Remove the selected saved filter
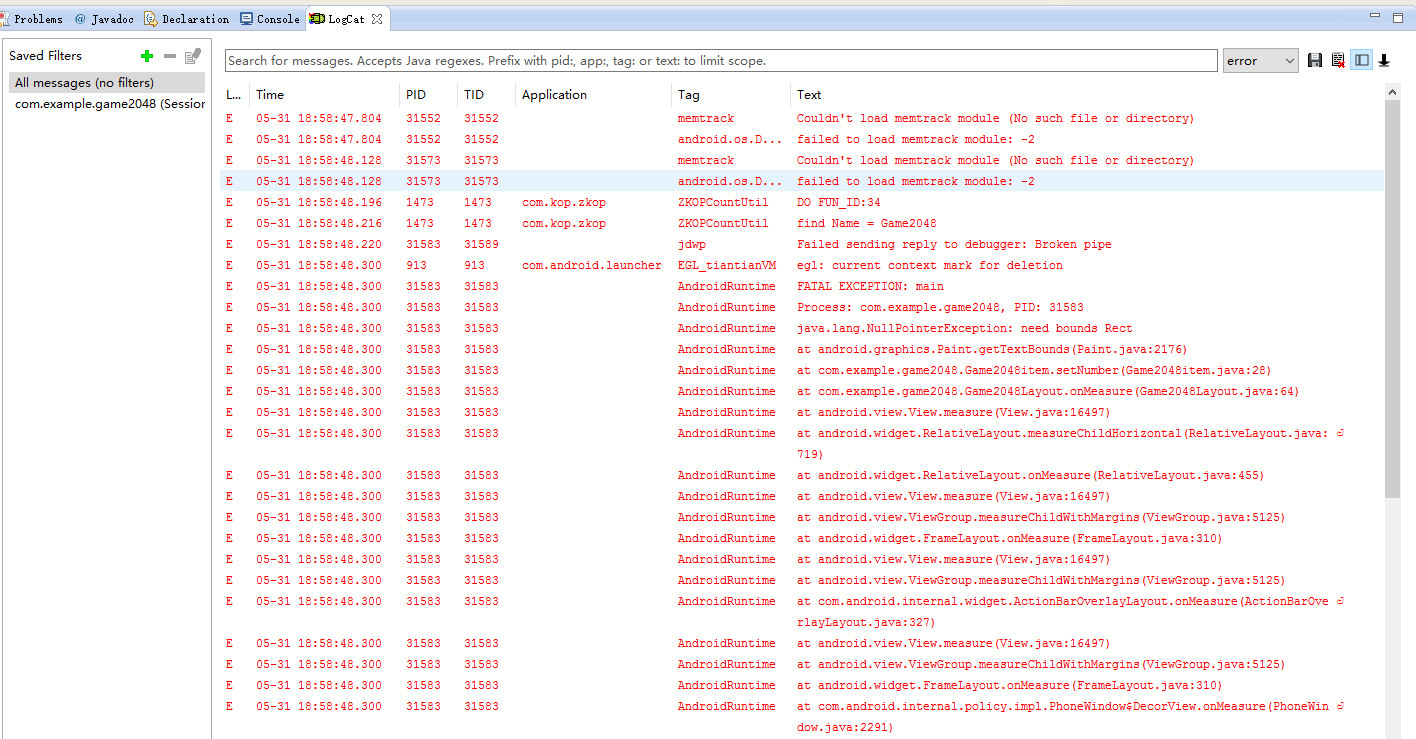1416x739 pixels. (170, 56)
